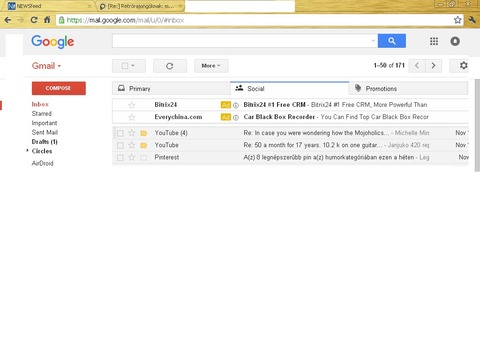The width and height of the screenshot is (480, 360).
Task: Star the YouTube (4) conversation
Action: coord(132,133)
